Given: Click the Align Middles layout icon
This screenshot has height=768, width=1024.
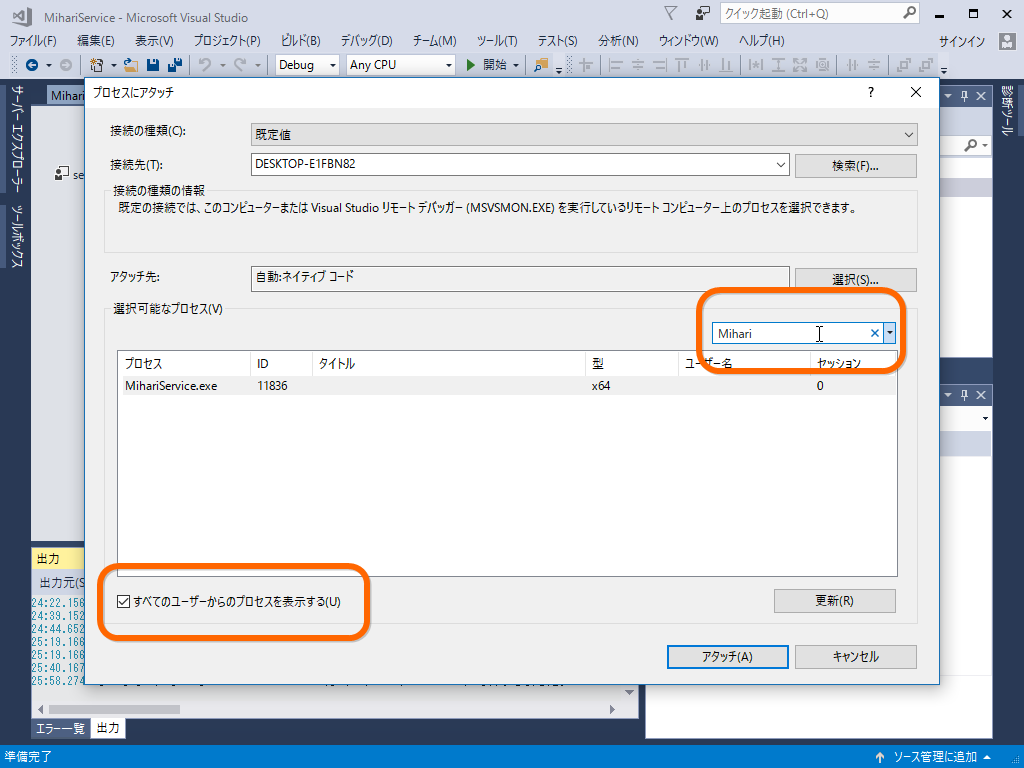Looking at the screenshot, I should [x=704, y=65].
